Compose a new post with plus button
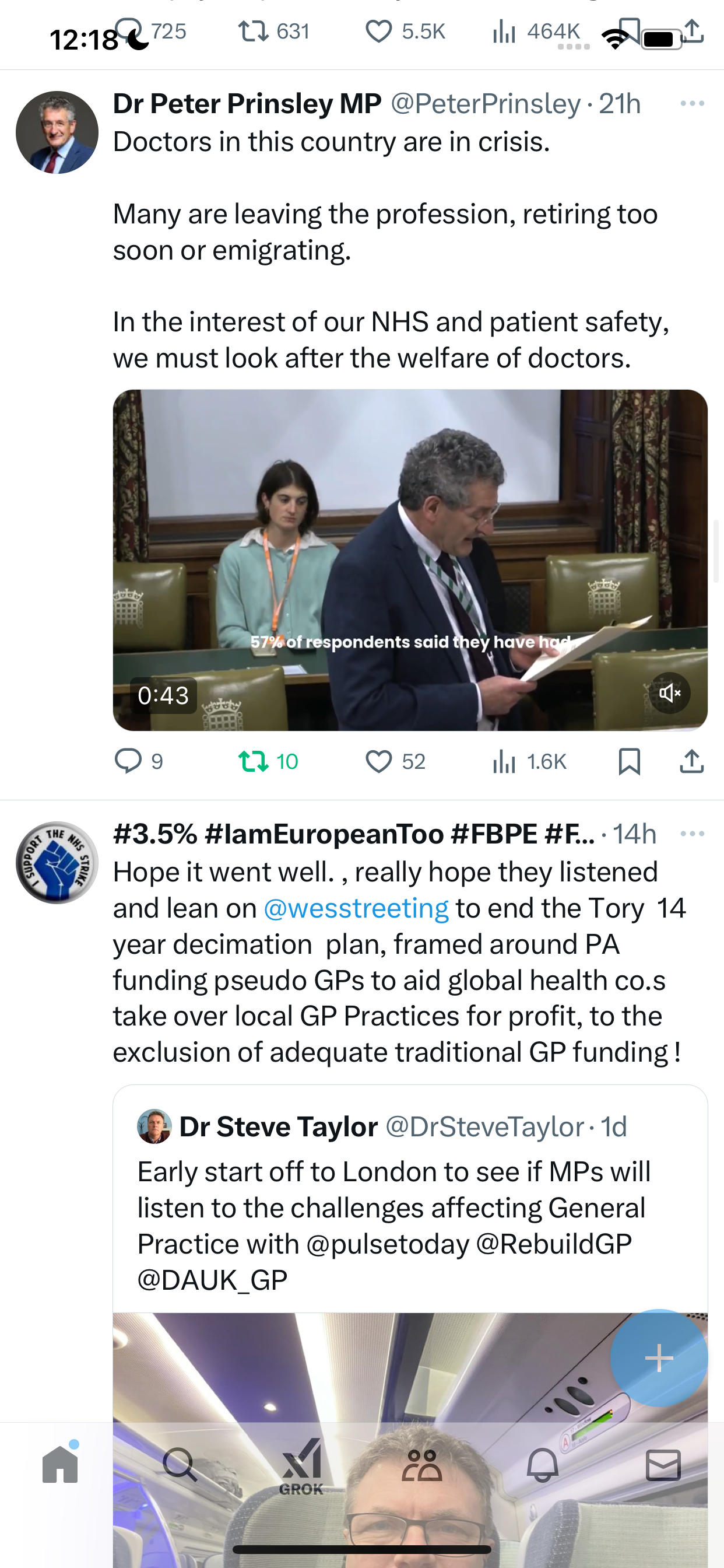 point(659,1357)
